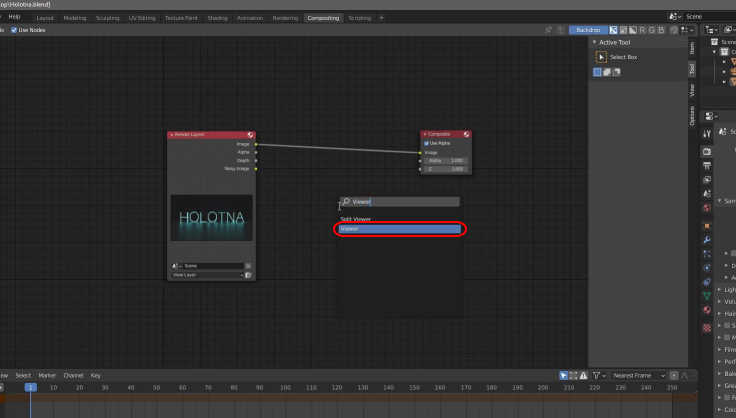Open the Material properties tab

(707, 310)
